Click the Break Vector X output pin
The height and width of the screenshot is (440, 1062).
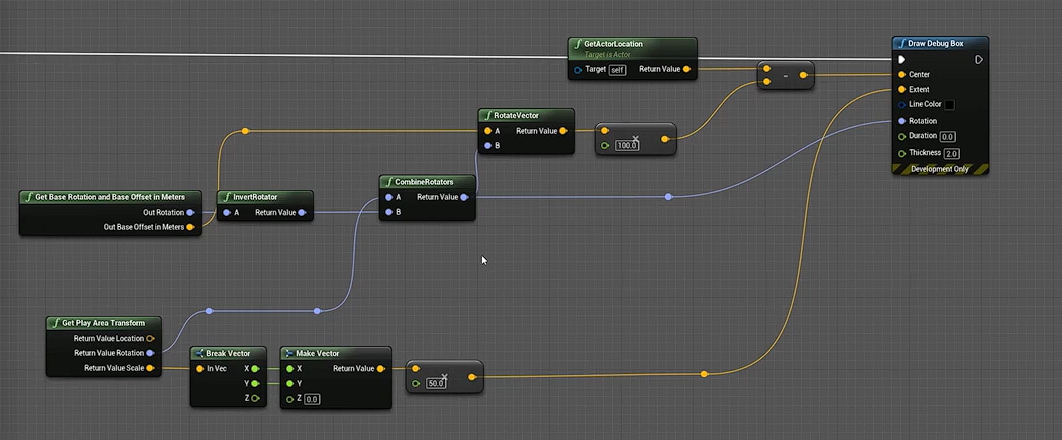[x=255, y=369]
